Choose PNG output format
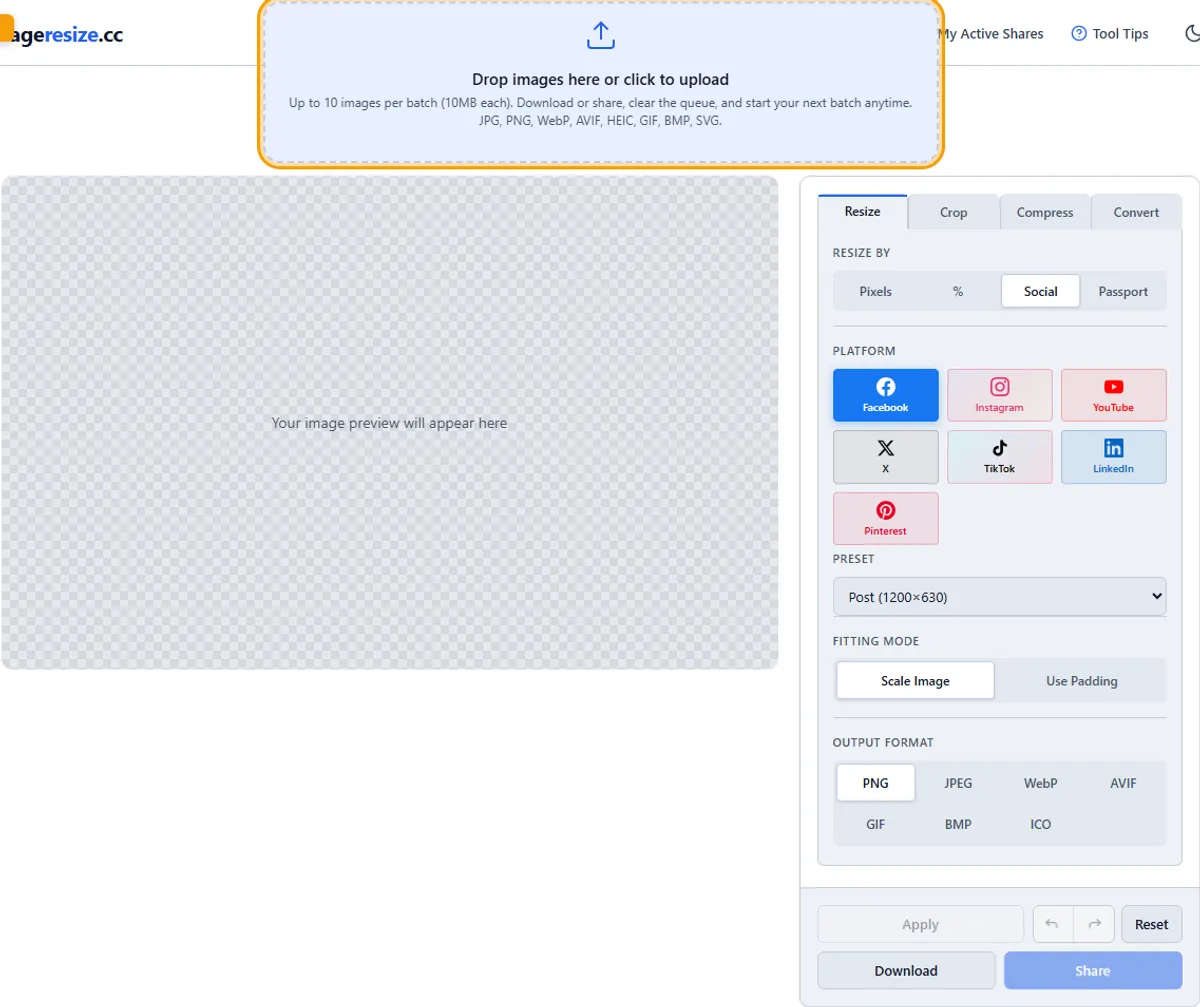The image size is (1200, 1007). [x=876, y=783]
